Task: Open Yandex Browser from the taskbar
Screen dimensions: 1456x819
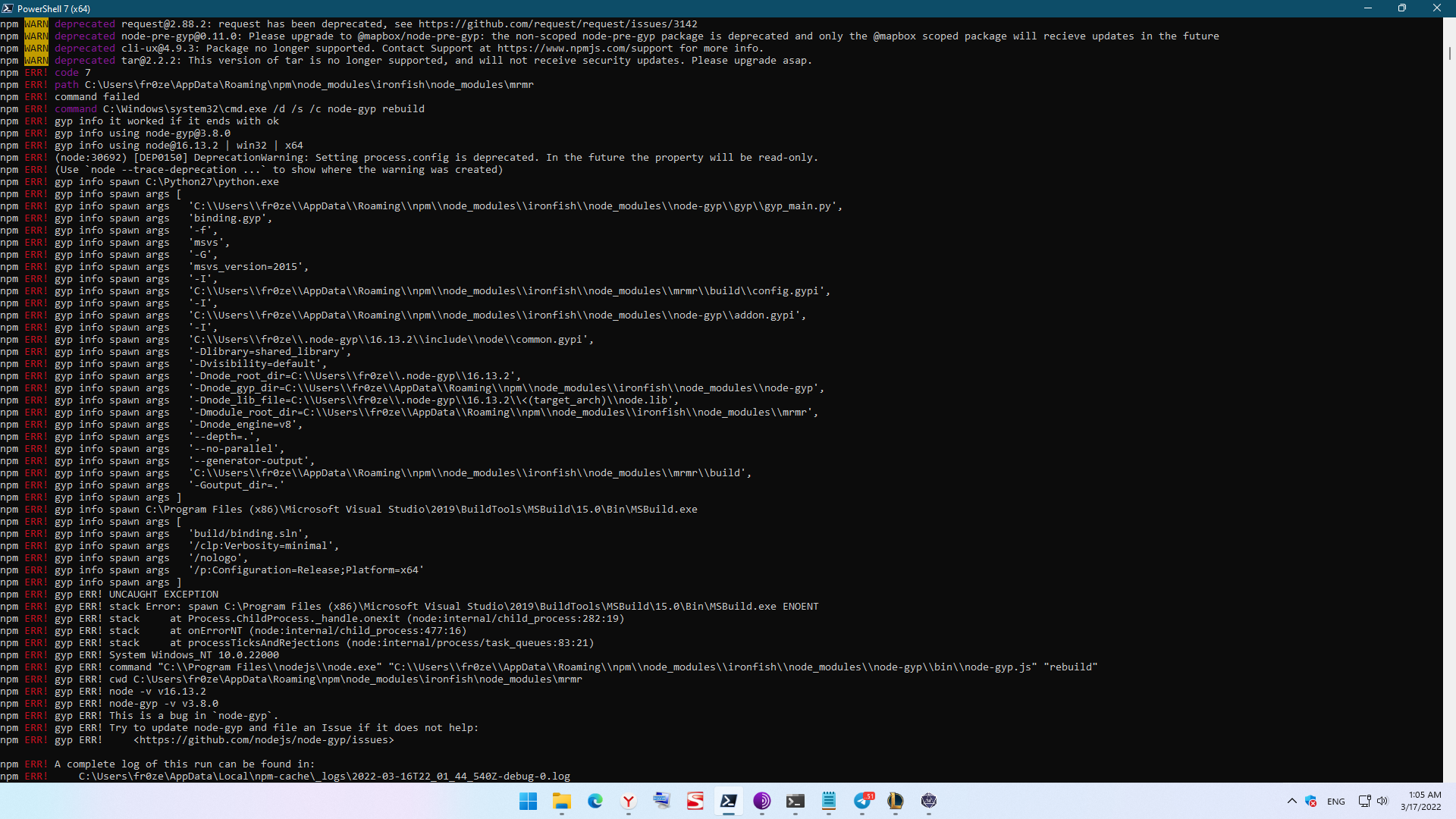Action: pyautogui.click(x=629, y=802)
